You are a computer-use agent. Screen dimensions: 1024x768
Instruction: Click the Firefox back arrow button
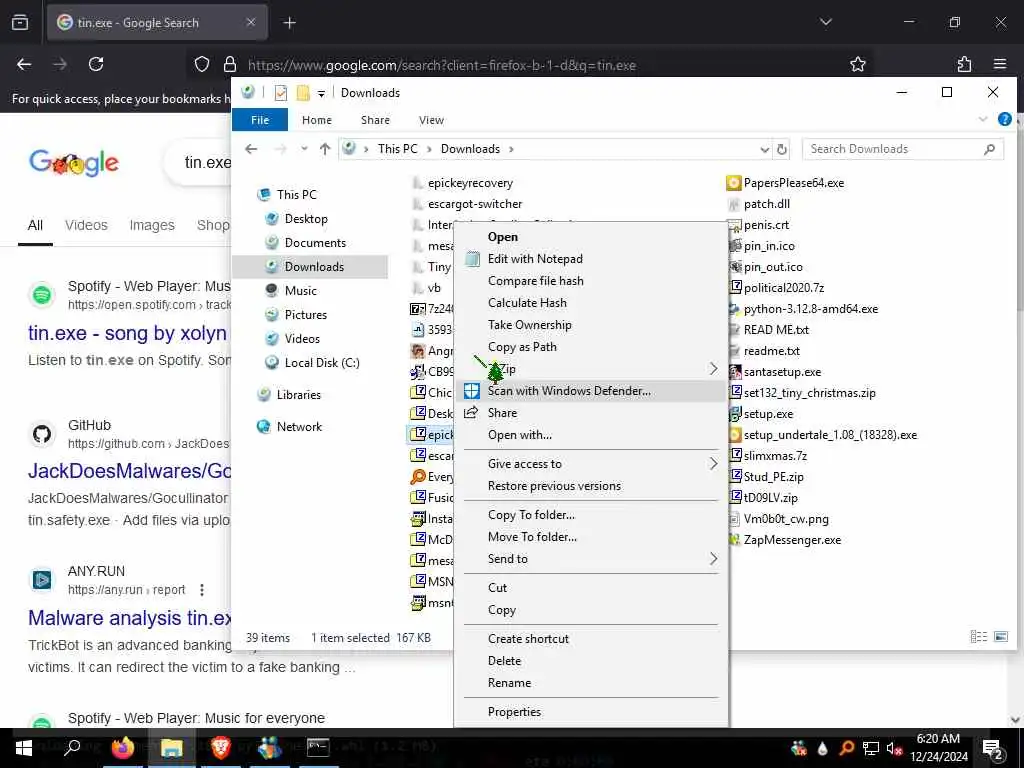24,64
